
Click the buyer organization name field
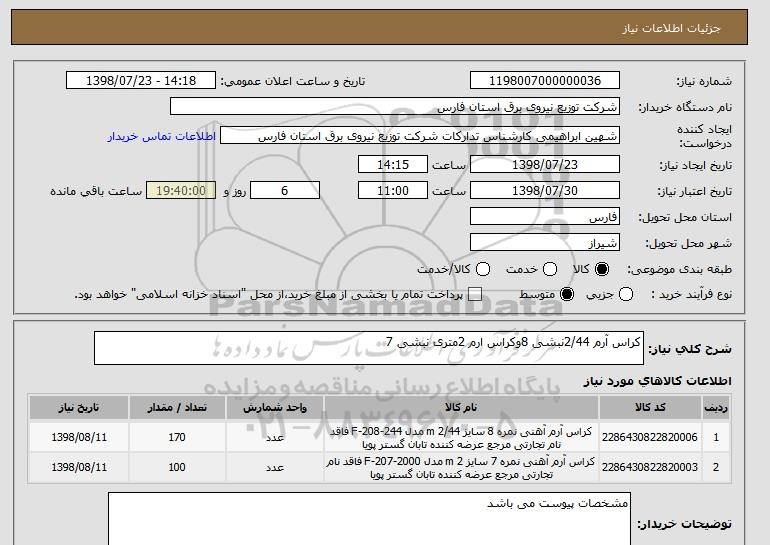[395, 107]
